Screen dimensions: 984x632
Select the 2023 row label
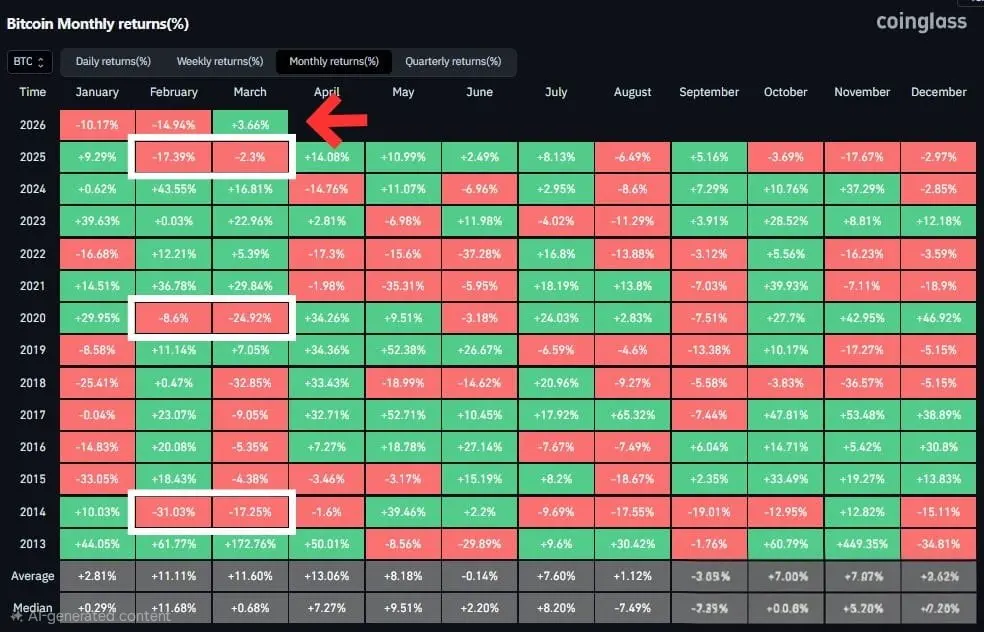pyautogui.click(x=33, y=221)
